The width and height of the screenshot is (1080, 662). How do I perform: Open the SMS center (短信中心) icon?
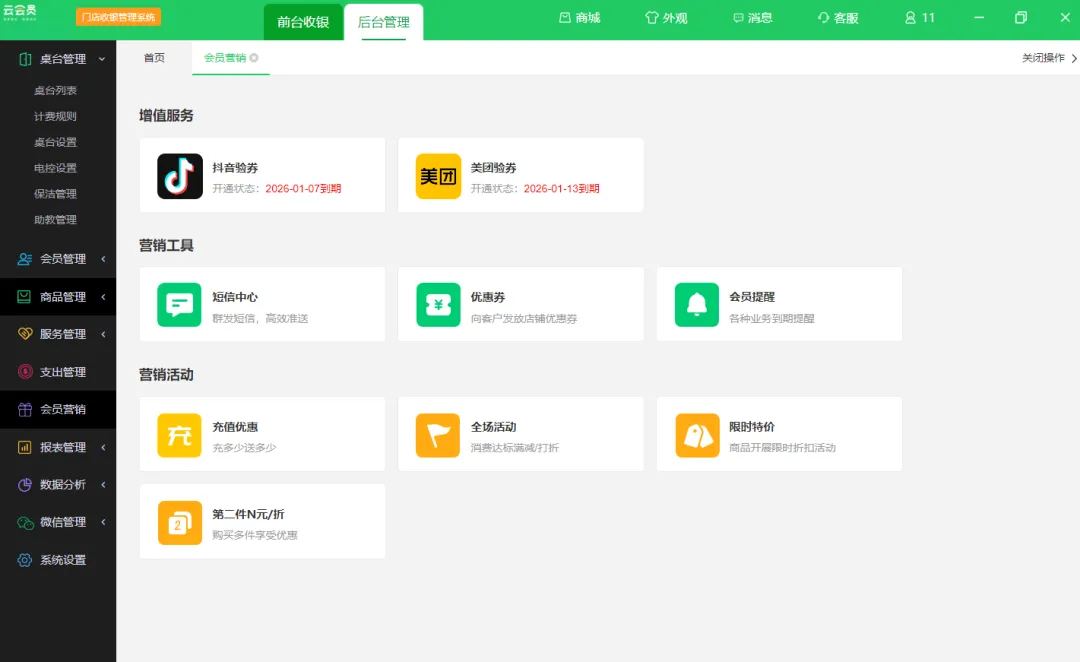click(180, 305)
